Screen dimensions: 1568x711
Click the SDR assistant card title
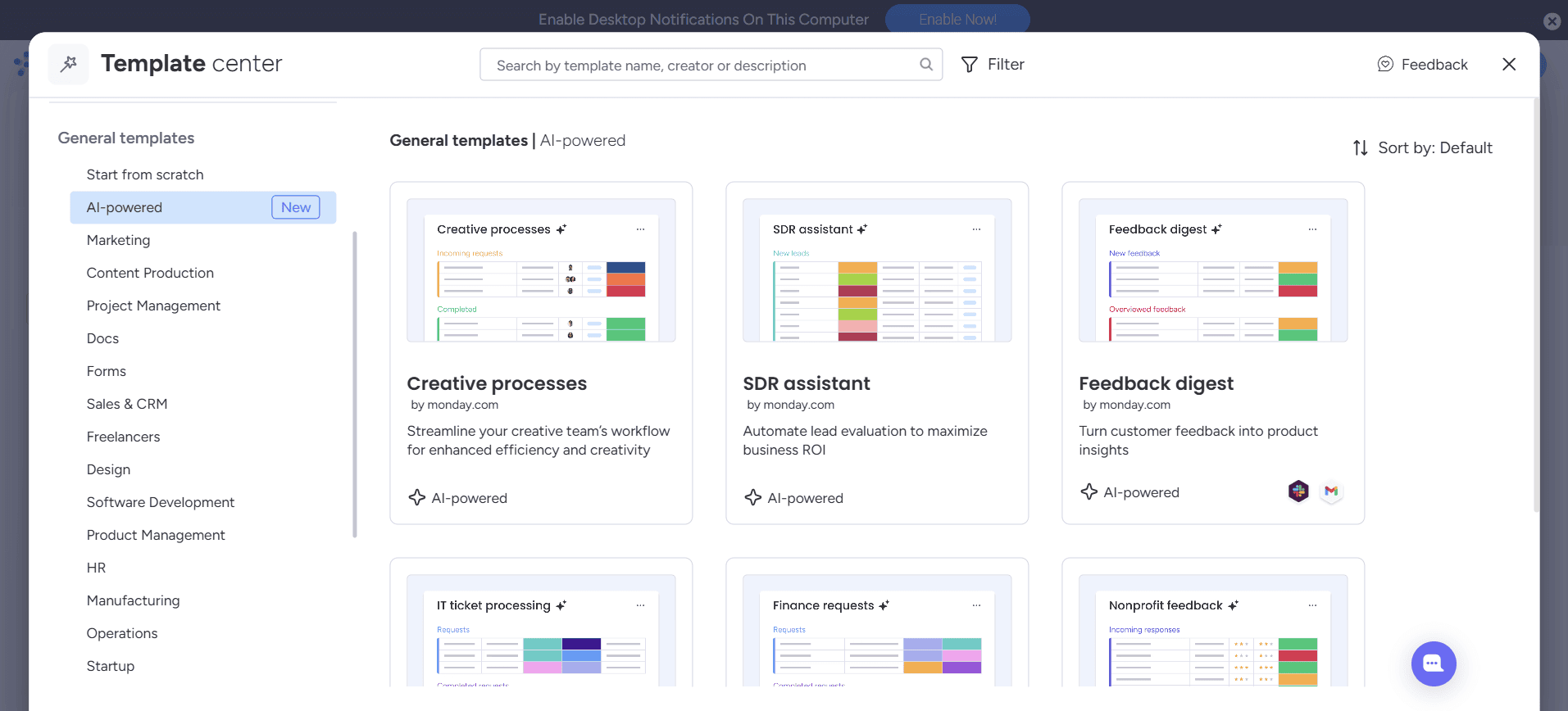tap(807, 383)
